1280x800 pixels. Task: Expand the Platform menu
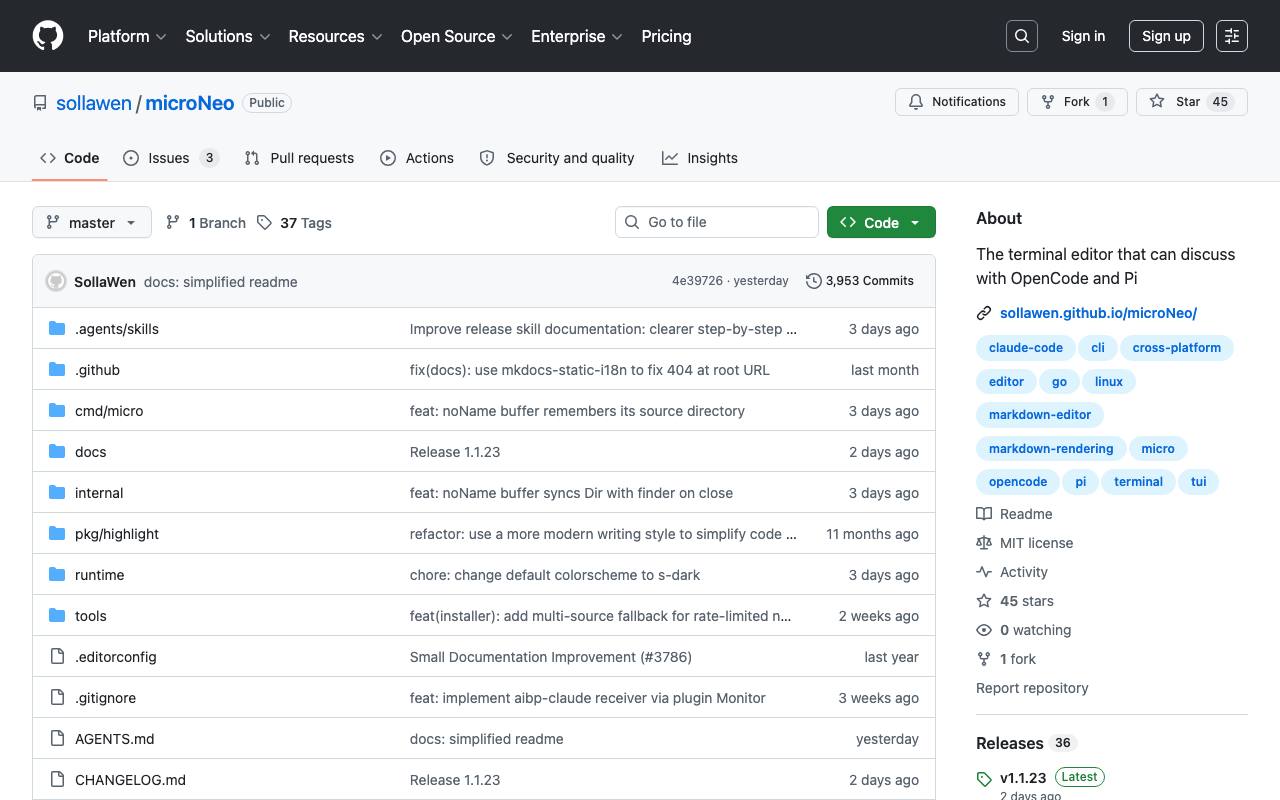click(x=127, y=36)
